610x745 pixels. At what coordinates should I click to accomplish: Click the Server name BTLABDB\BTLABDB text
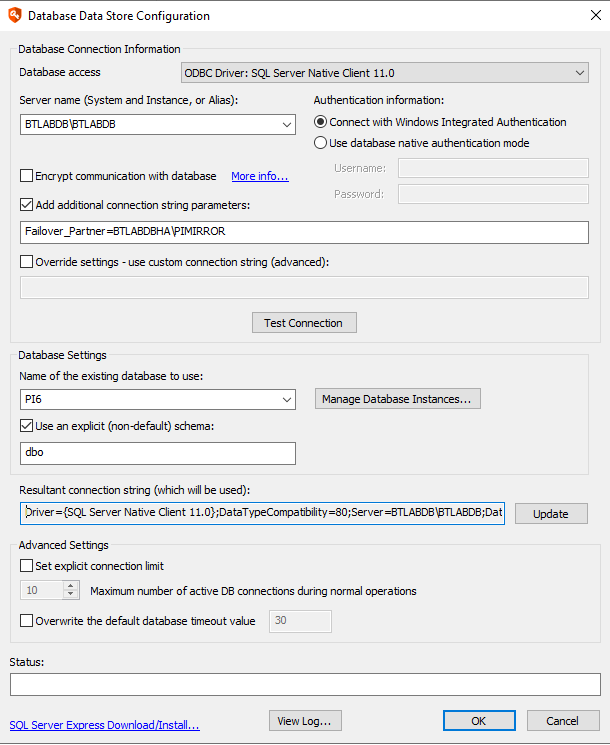click(x=70, y=124)
